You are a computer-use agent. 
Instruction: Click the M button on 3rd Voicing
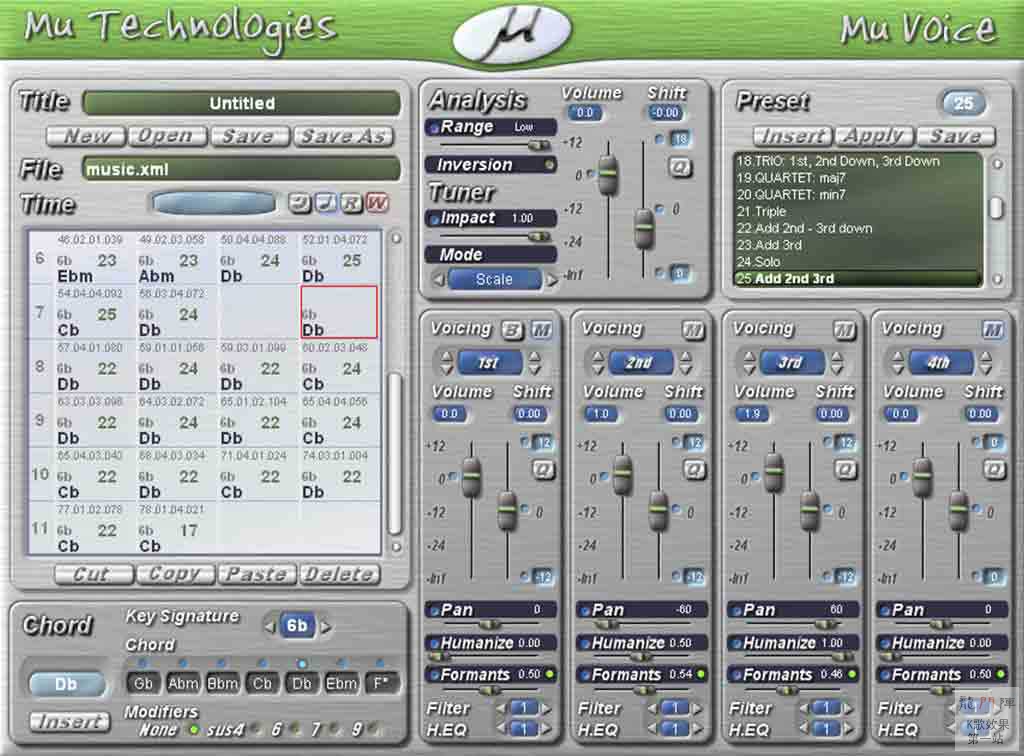[844, 331]
